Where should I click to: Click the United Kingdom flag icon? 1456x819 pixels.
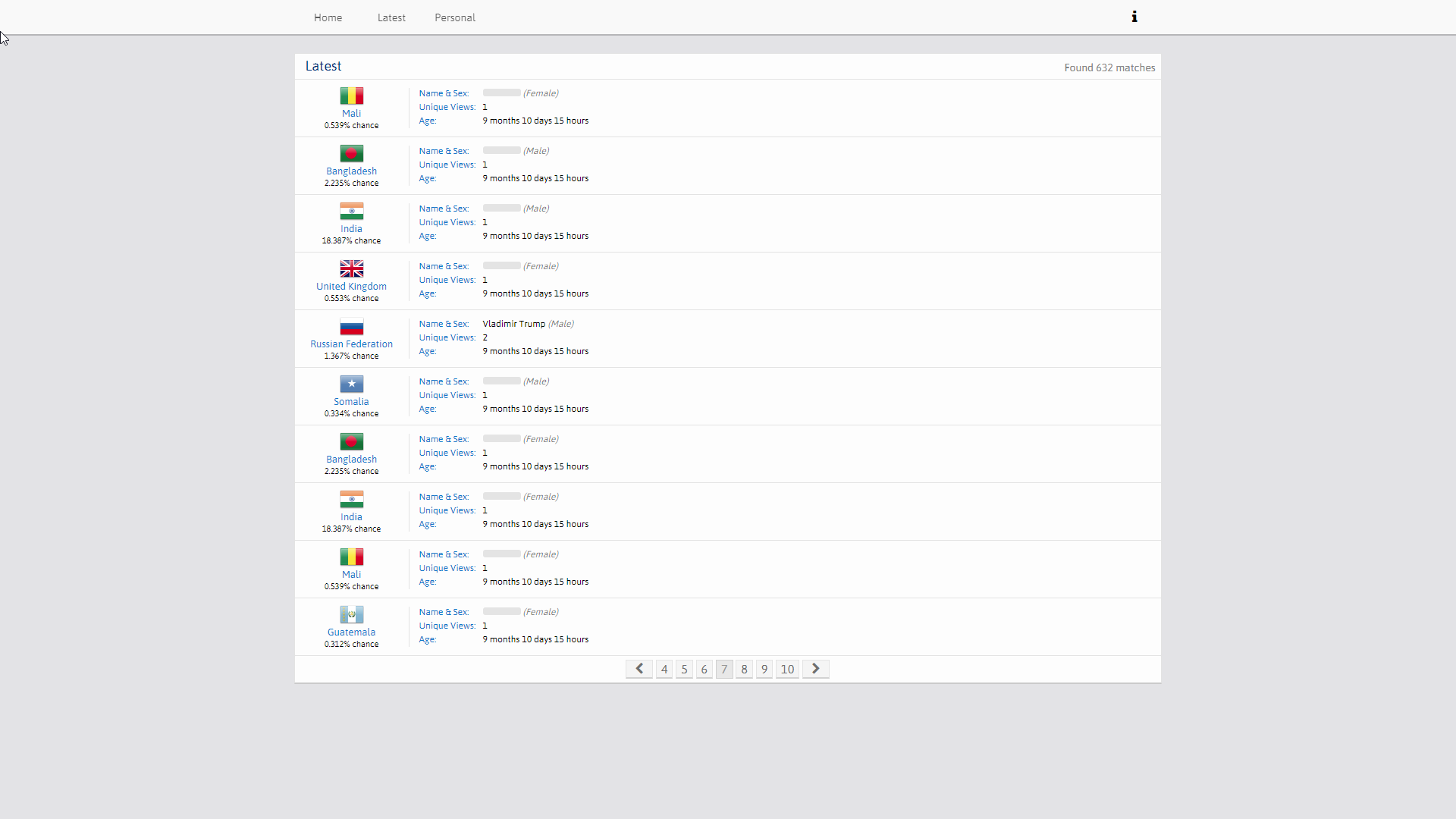click(x=351, y=268)
